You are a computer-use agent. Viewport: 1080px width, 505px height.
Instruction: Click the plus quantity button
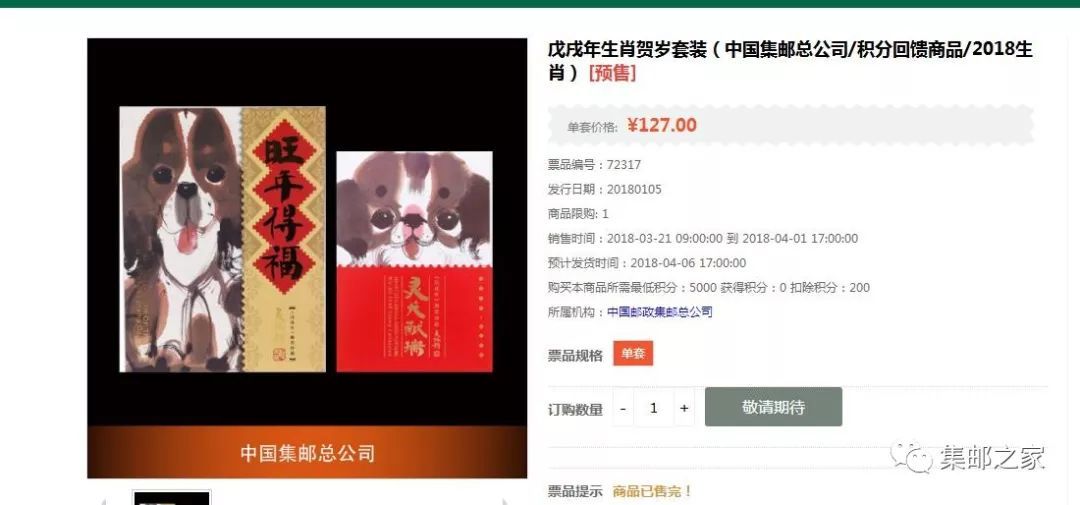point(684,408)
